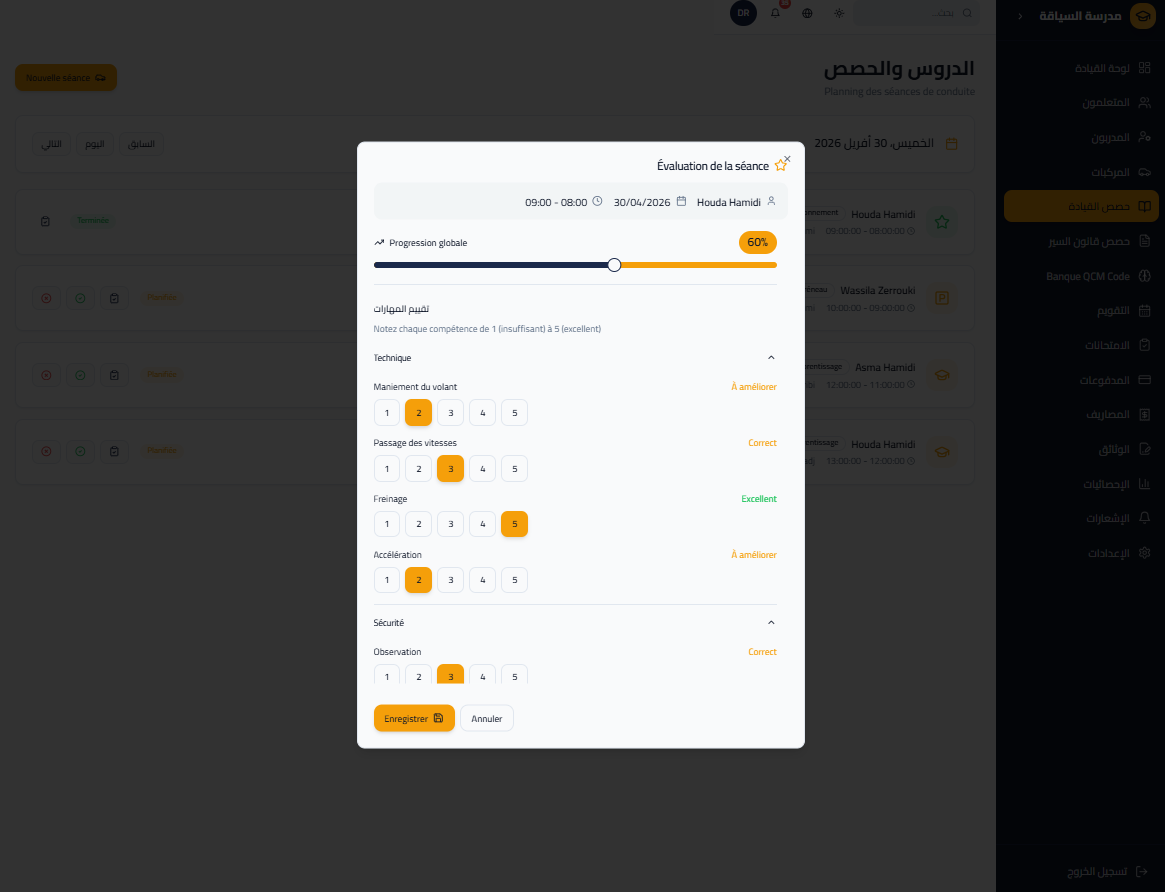Complete Asma Hamidi session with green icon

point(80,375)
